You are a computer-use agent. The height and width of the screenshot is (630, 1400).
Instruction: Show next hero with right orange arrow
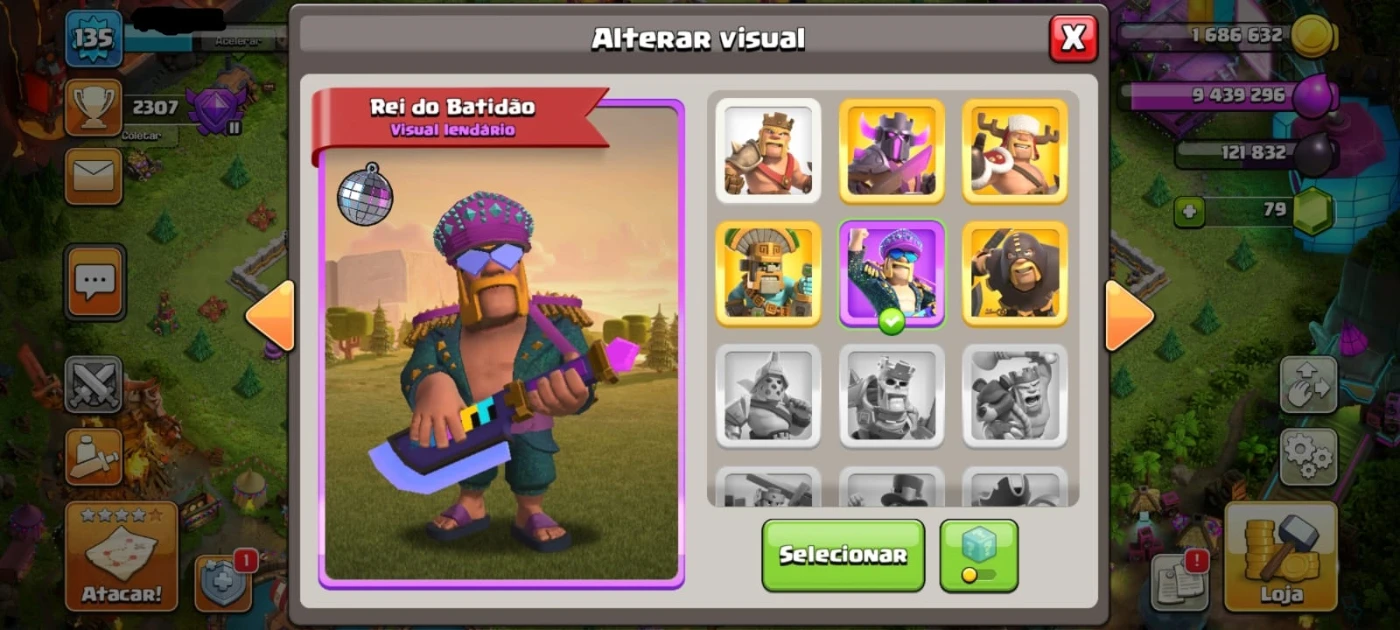pyautogui.click(x=1129, y=316)
